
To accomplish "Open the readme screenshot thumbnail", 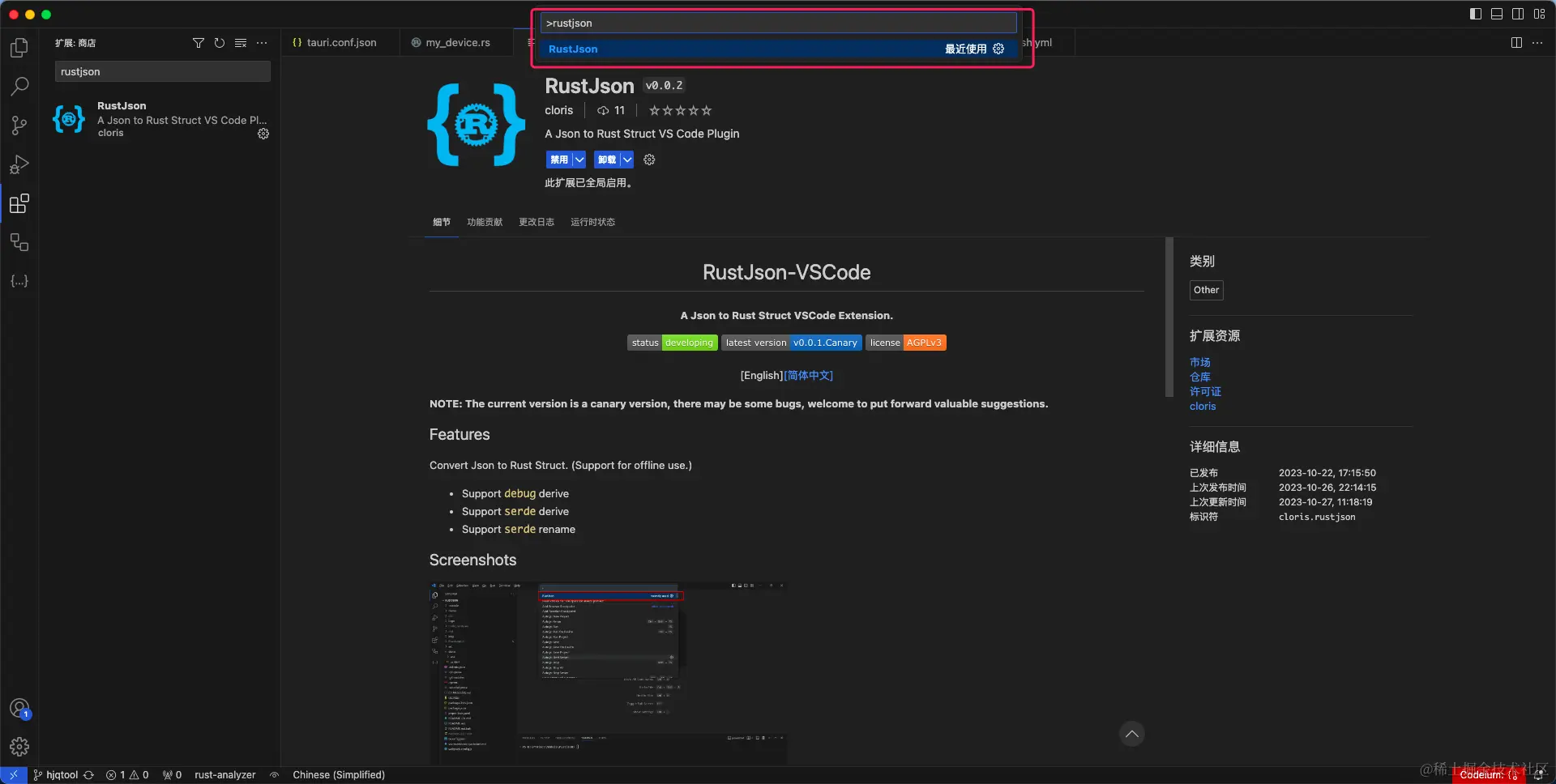I will coord(608,673).
